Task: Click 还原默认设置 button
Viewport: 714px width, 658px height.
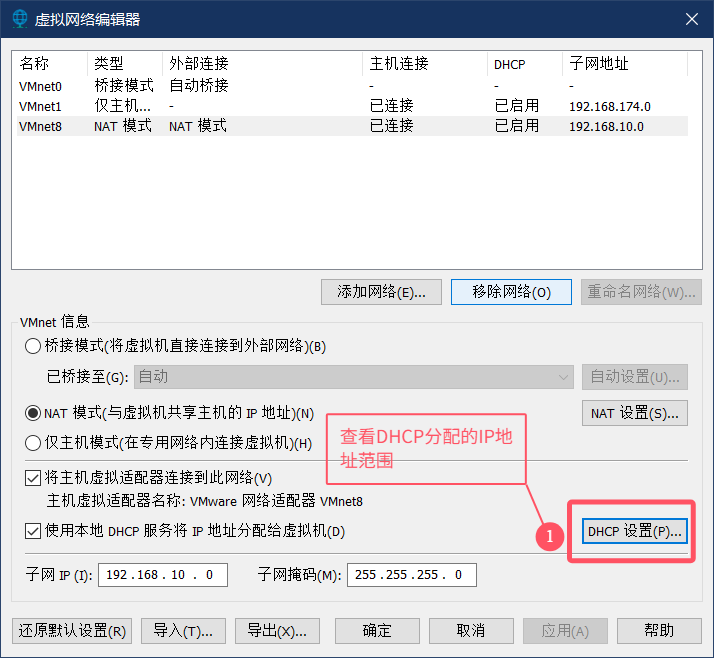Action: [72, 631]
